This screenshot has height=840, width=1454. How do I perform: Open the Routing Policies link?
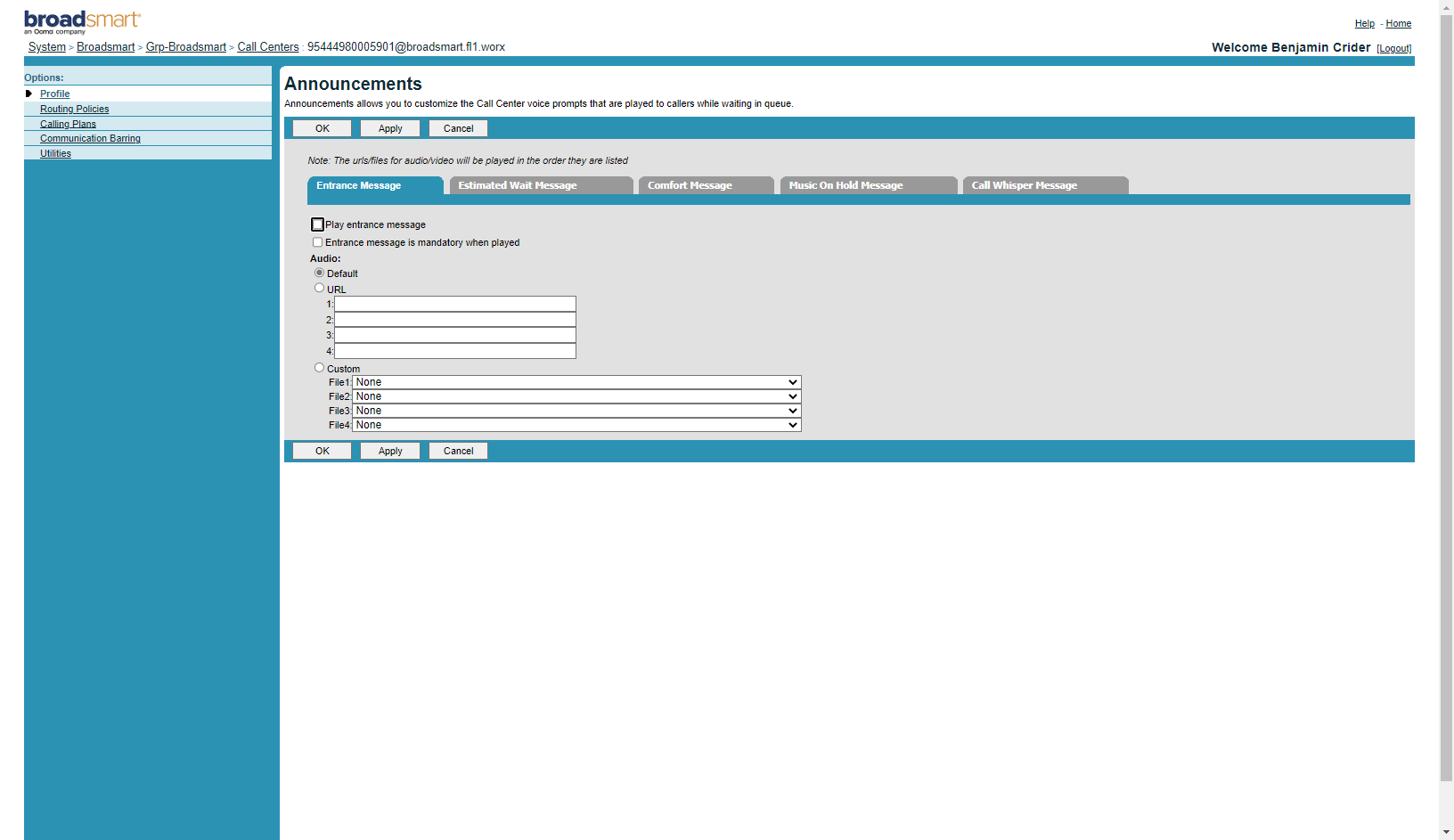74,109
